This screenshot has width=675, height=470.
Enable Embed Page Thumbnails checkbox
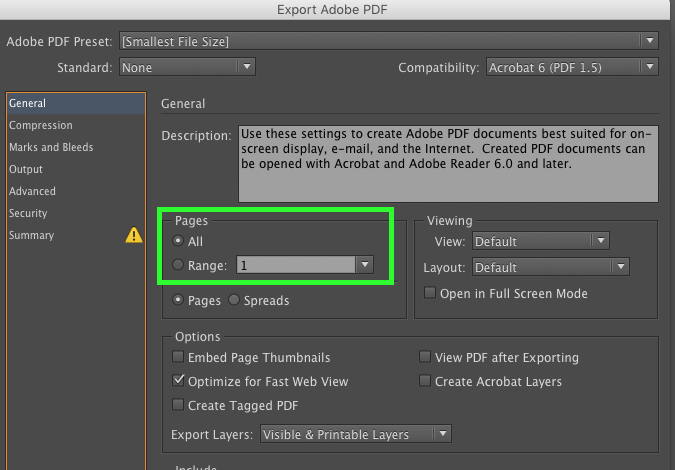coord(178,357)
